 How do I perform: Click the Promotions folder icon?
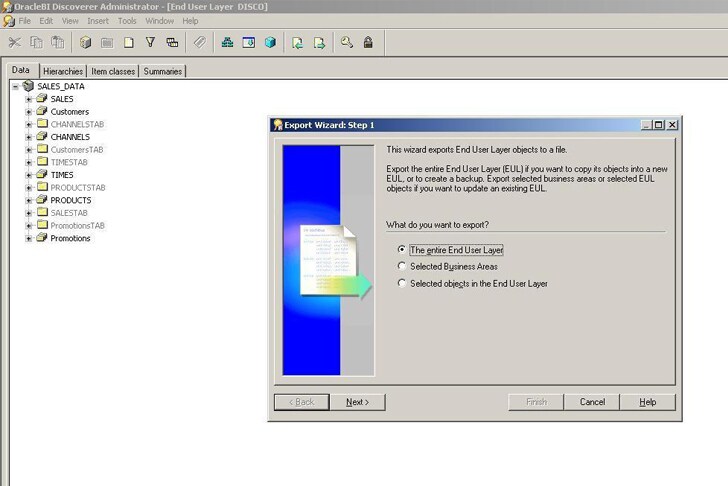pyautogui.click(x=42, y=237)
